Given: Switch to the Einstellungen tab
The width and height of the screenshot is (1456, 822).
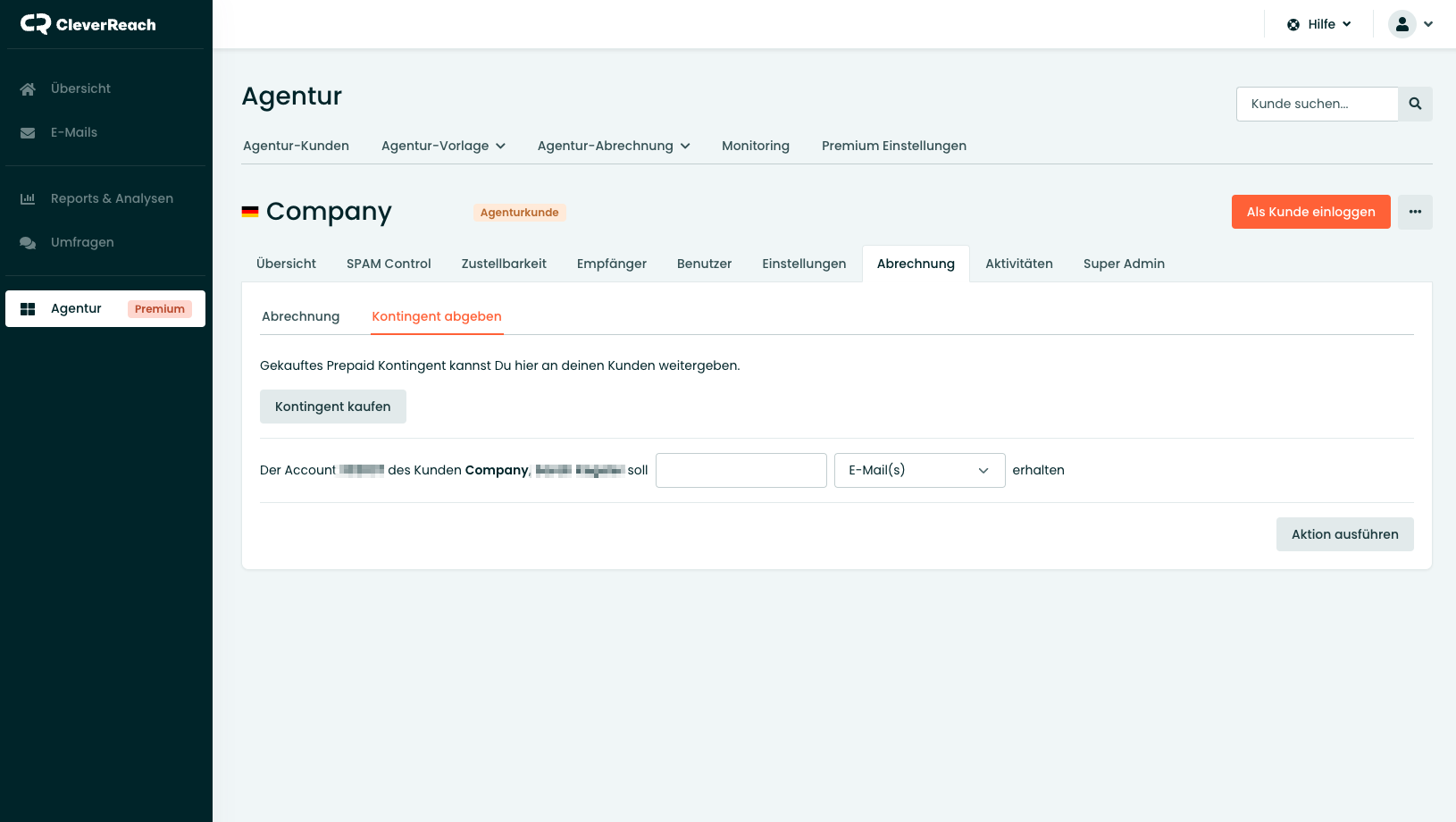Looking at the screenshot, I should (x=804, y=264).
